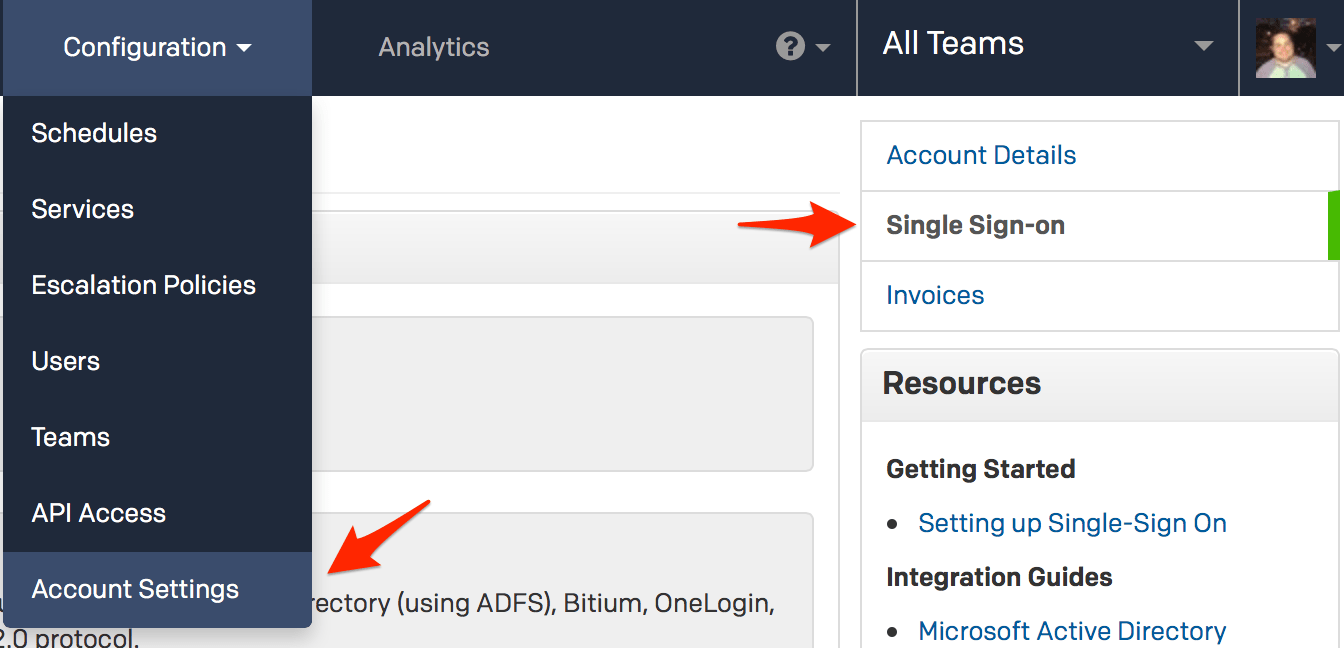The height and width of the screenshot is (648, 1344).
Task: Select Schedules from the Configuration menu
Action: [x=94, y=133]
